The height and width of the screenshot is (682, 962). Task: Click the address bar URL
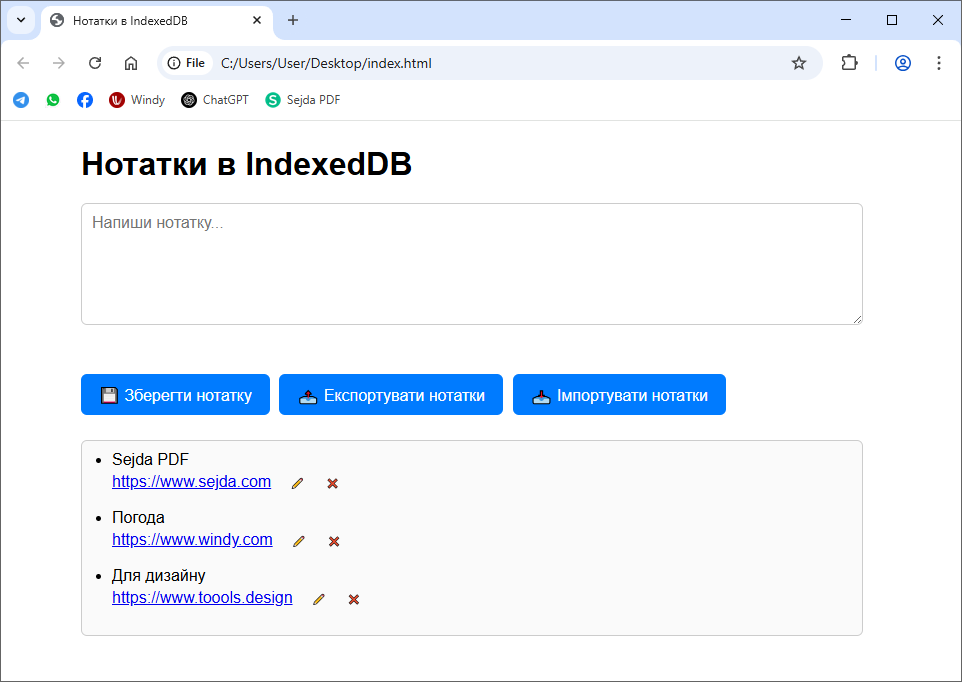click(326, 64)
